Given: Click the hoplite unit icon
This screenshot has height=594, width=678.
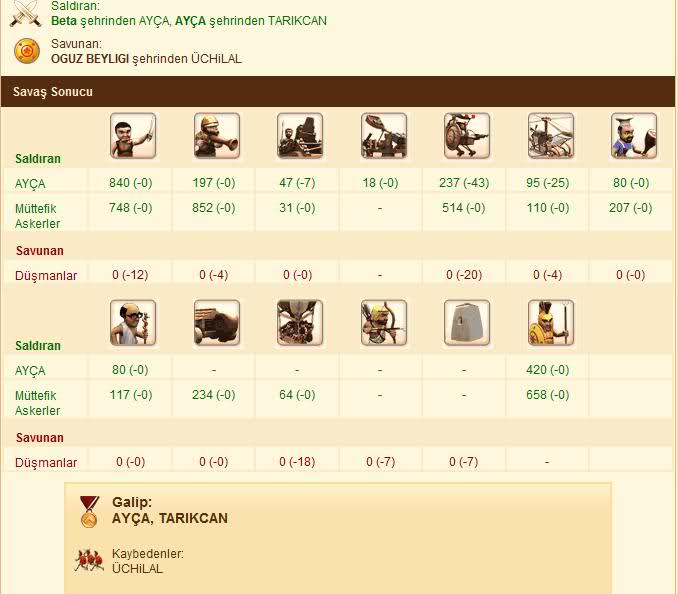Looking at the screenshot, I should [x=550, y=323].
